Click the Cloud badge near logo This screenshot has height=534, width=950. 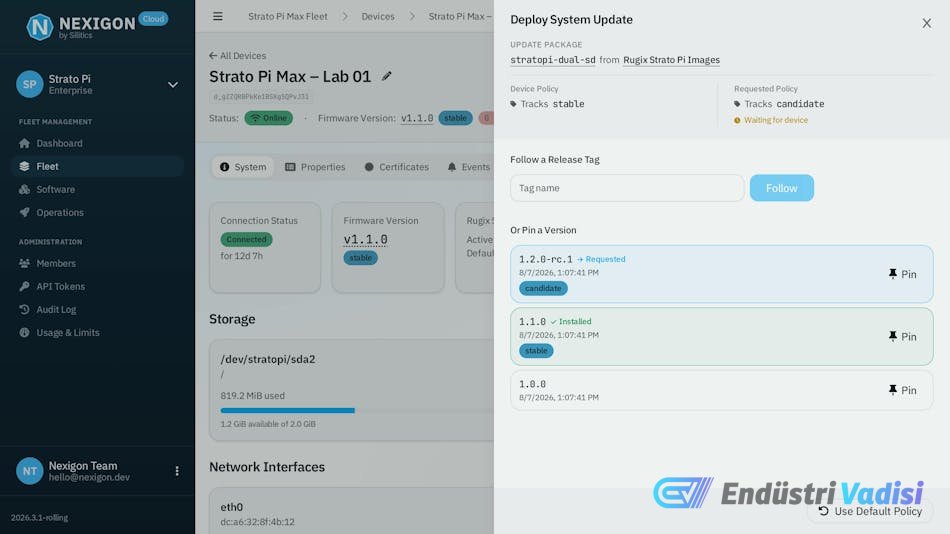coord(153,19)
